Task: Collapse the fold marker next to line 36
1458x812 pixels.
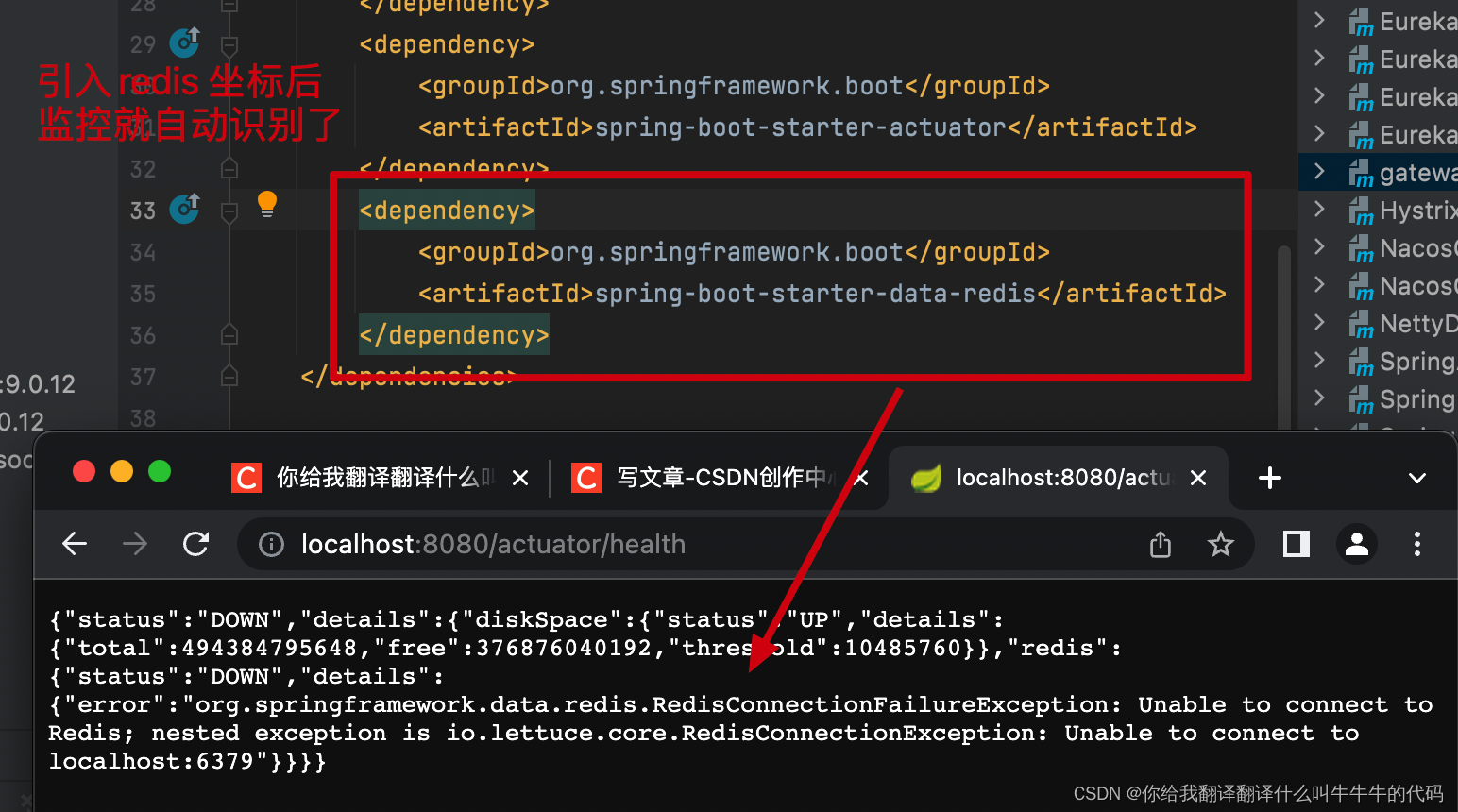Action: point(229,335)
